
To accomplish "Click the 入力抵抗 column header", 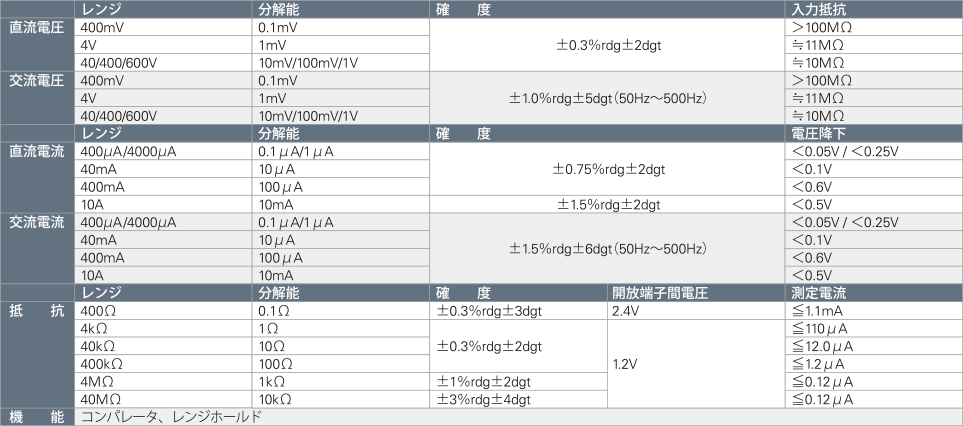I will 874,9.
